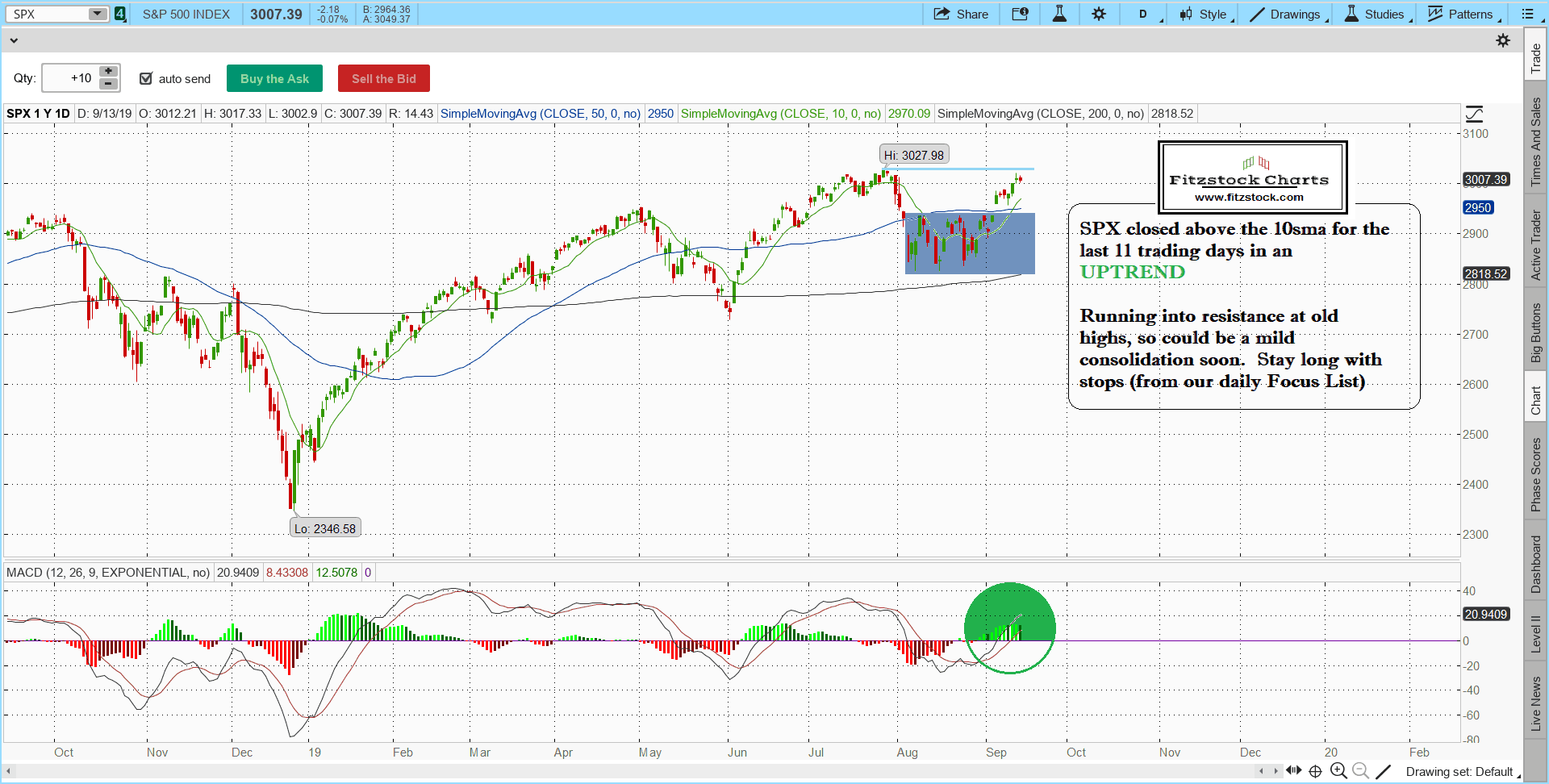Open chart settings gear in top toolbar
The width and height of the screenshot is (1549, 784).
(1099, 14)
